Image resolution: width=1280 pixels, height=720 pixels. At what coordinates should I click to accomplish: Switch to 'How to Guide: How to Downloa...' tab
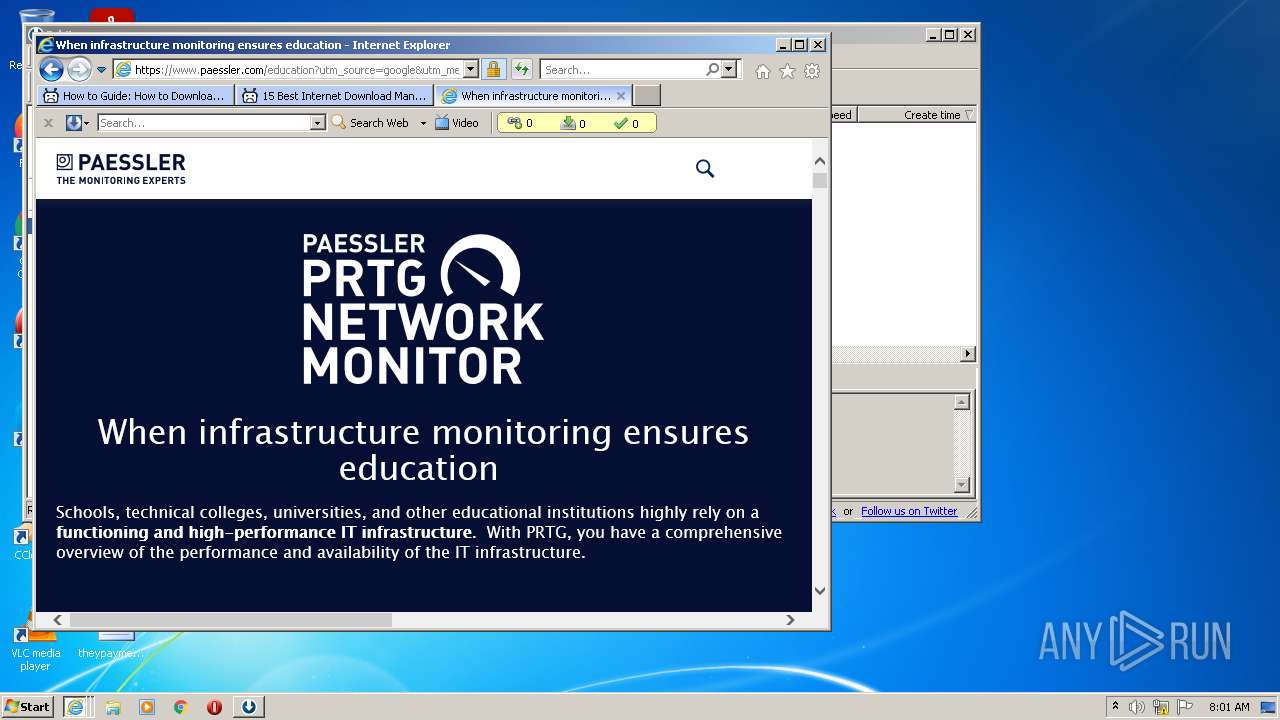[136, 96]
